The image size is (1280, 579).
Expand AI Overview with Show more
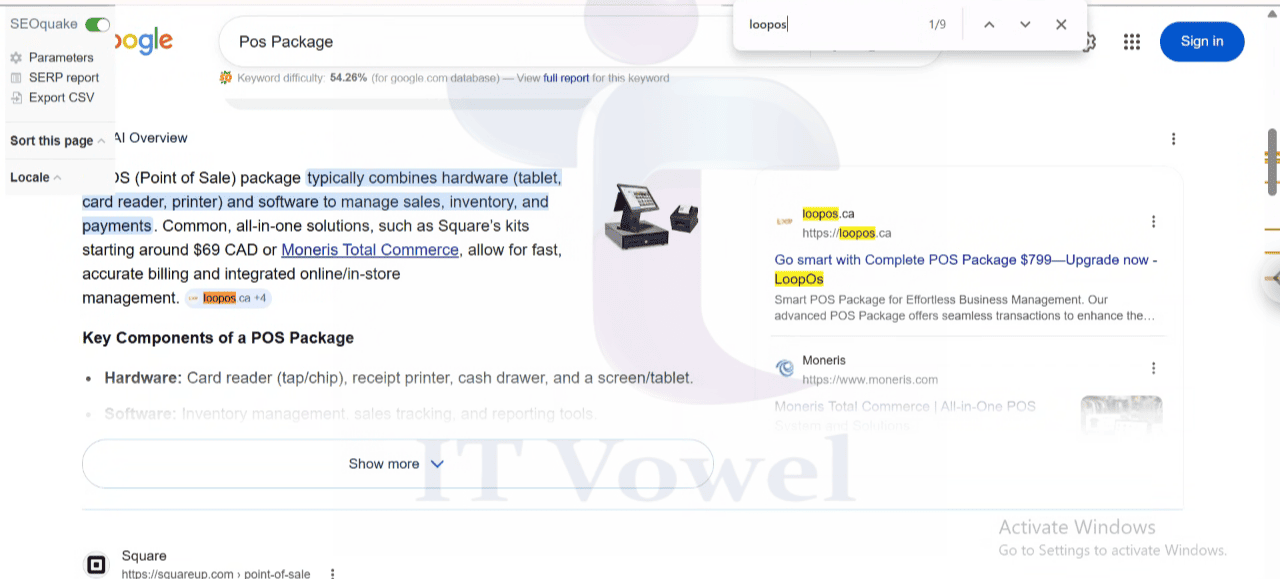pyautogui.click(x=397, y=464)
